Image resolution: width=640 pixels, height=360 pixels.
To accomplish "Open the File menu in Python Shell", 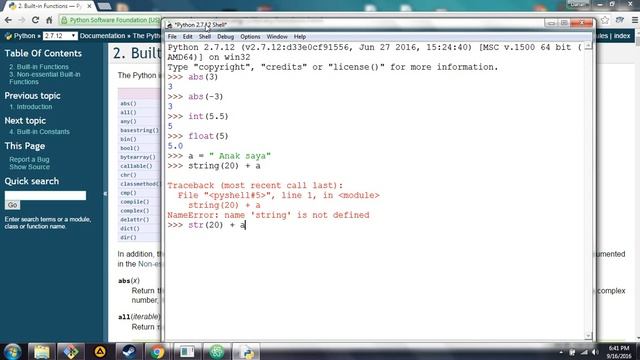I will click(172, 37).
